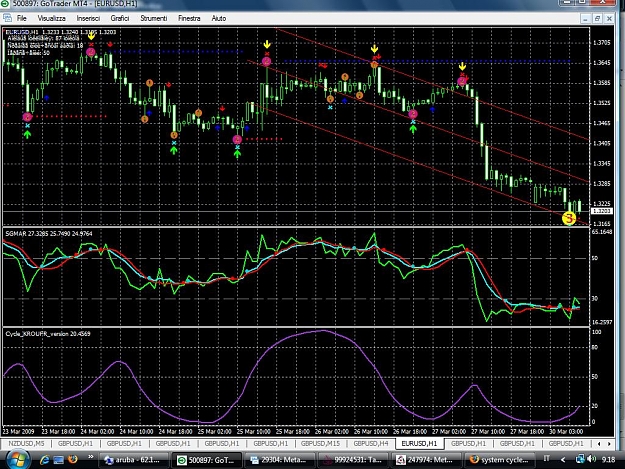
Task: Click price axis value 1.3465
Action: pyautogui.click(x=601, y=123)
